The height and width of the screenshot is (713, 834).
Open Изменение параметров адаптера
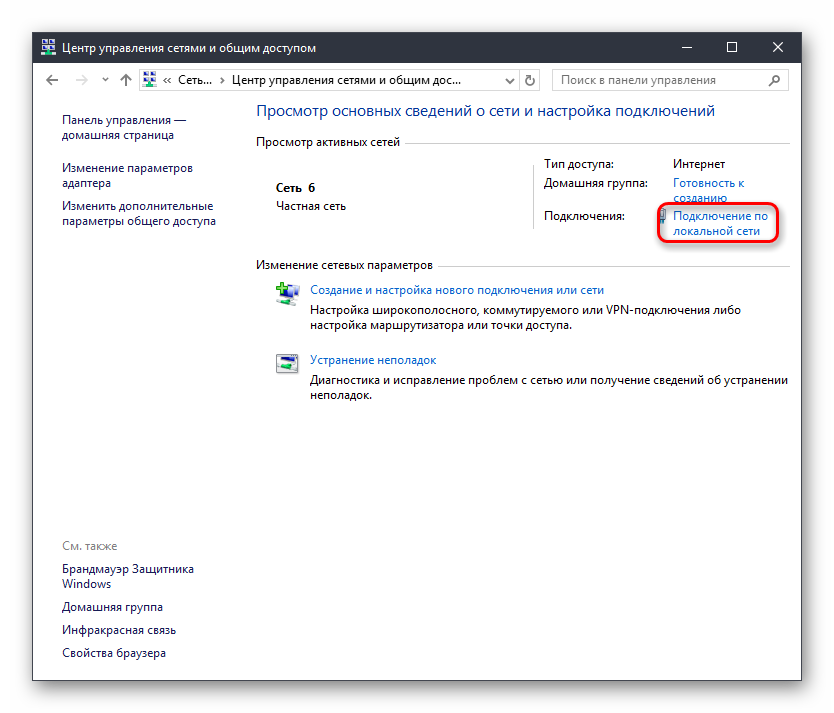tap(127, 176)
